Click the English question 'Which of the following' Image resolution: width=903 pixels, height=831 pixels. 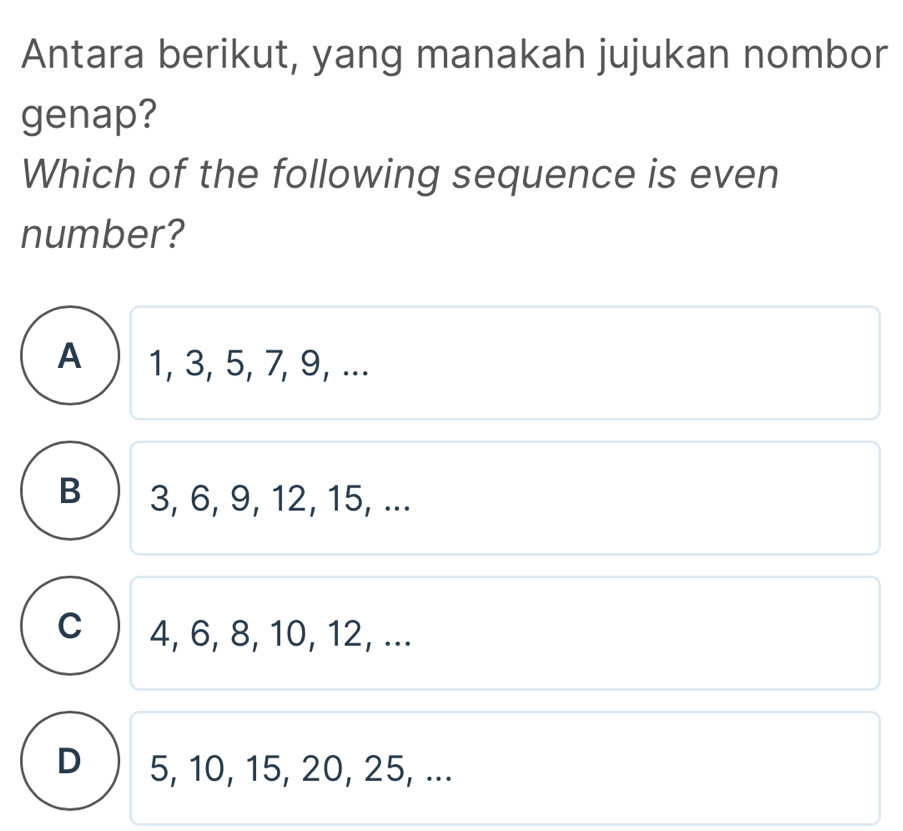point(398,176)
